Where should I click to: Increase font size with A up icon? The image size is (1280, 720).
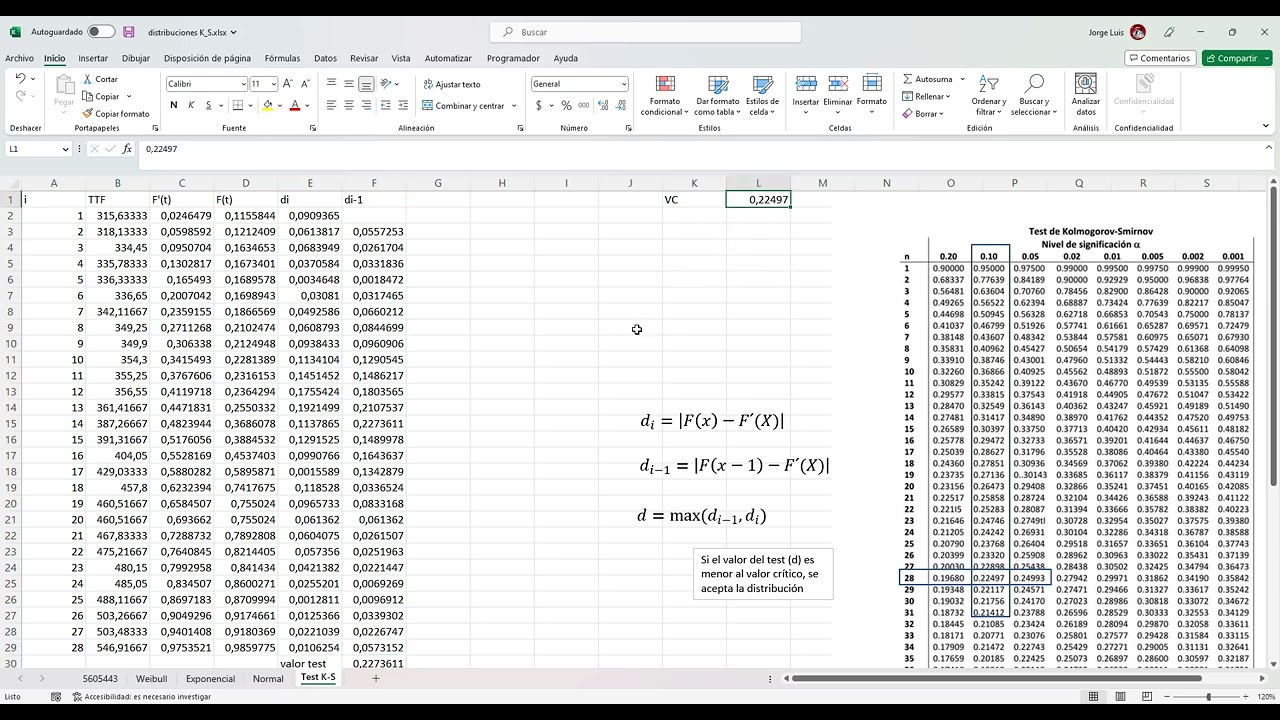pos(288,84)
